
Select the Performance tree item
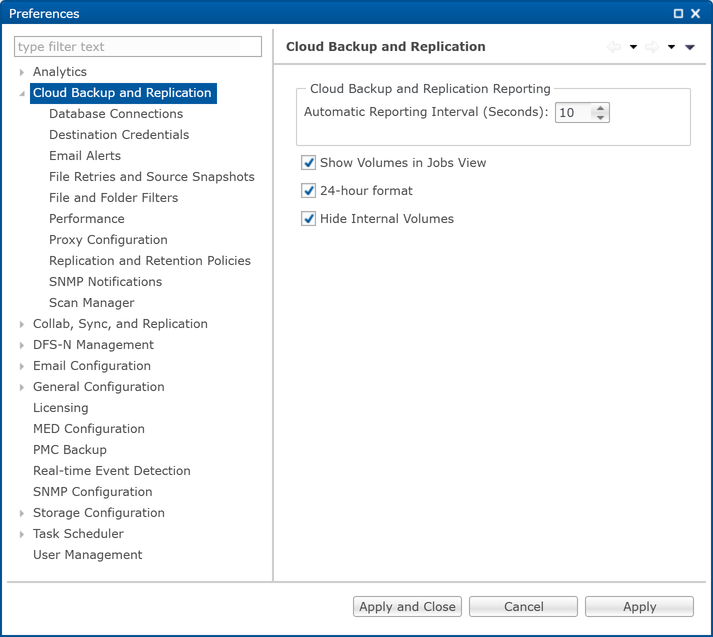(87, 219)
